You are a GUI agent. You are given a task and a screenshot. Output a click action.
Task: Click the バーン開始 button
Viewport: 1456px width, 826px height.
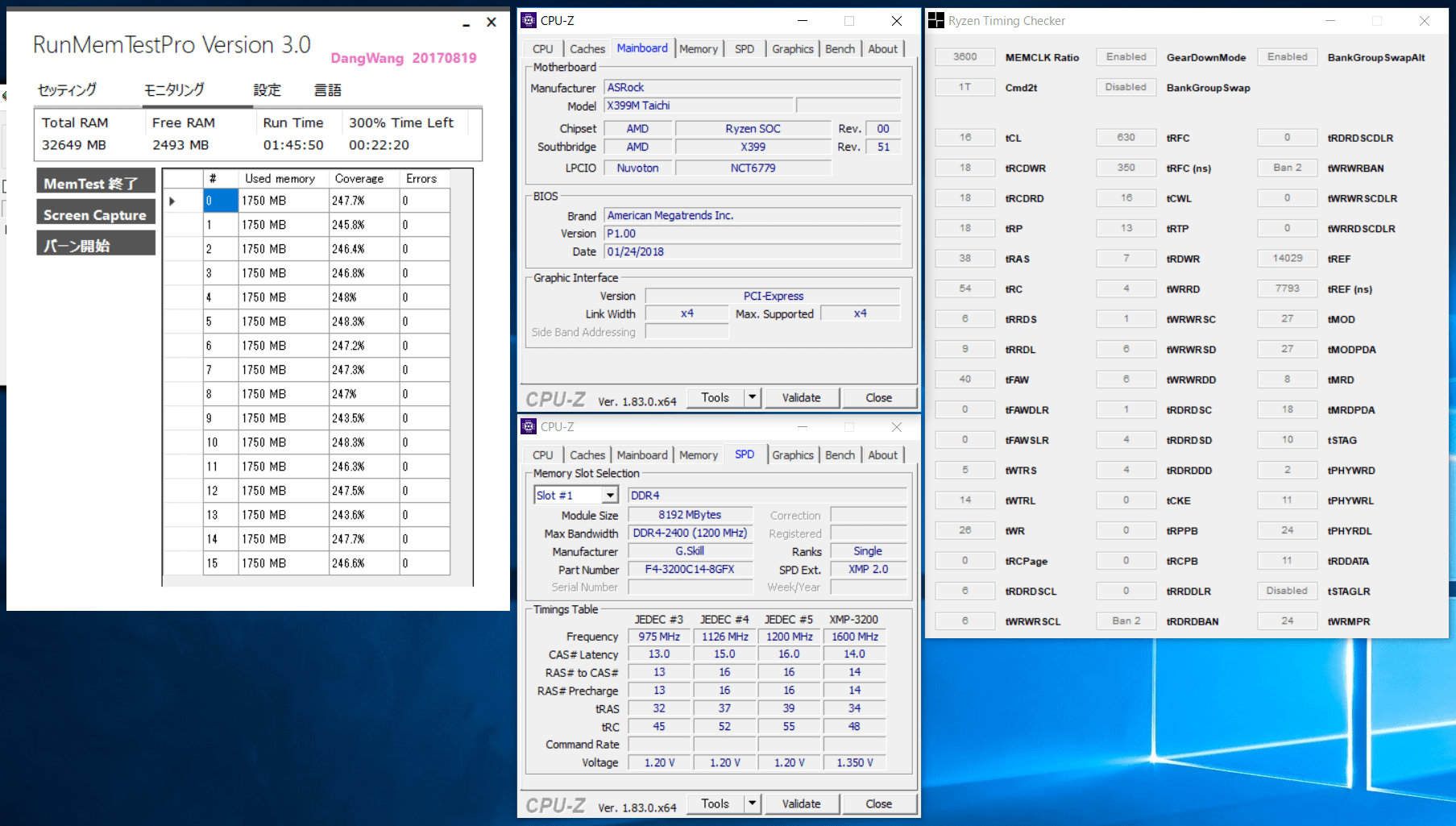tap(96, 245)
